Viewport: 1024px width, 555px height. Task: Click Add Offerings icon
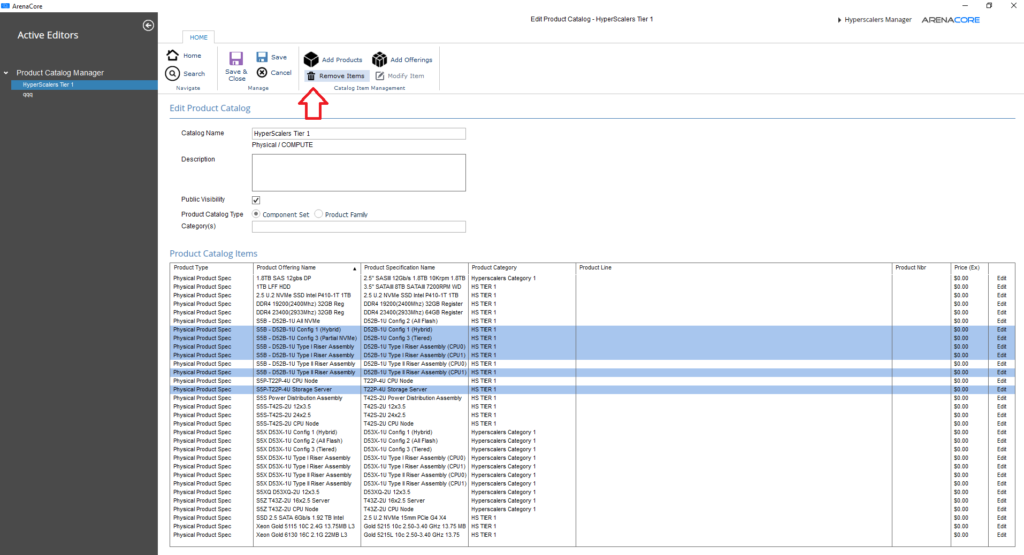click(x=379, y=59)
